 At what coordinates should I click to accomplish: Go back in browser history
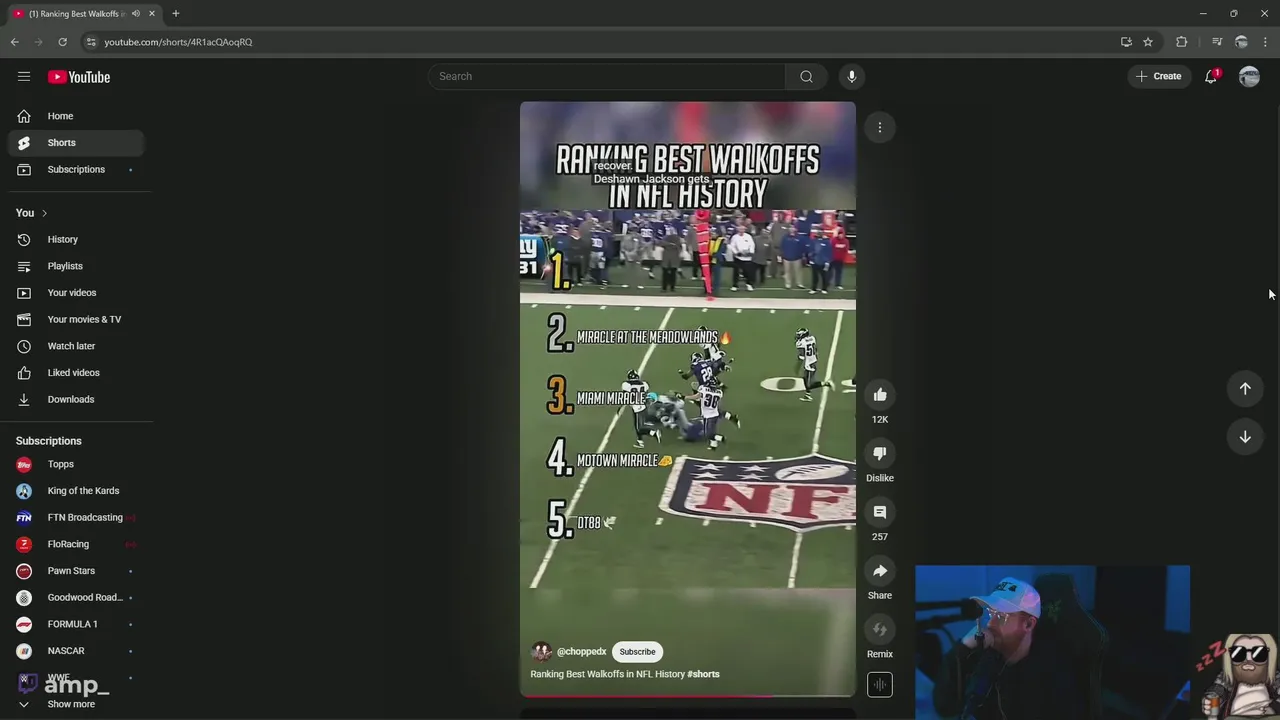(15, 42)
